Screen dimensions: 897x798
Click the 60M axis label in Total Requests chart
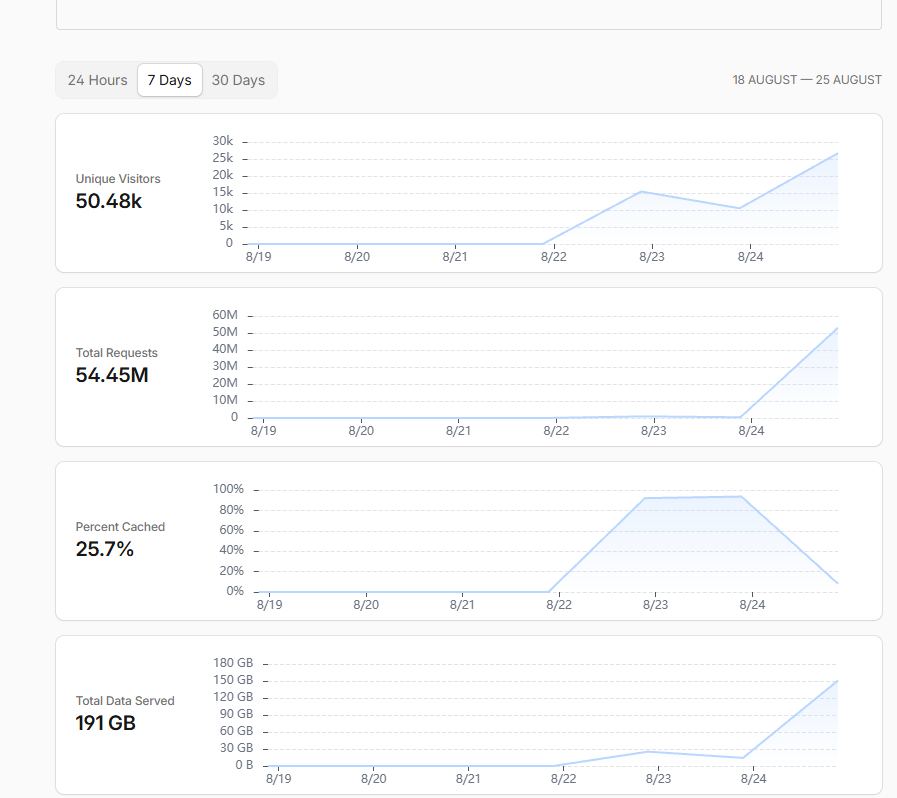point(225,315)
